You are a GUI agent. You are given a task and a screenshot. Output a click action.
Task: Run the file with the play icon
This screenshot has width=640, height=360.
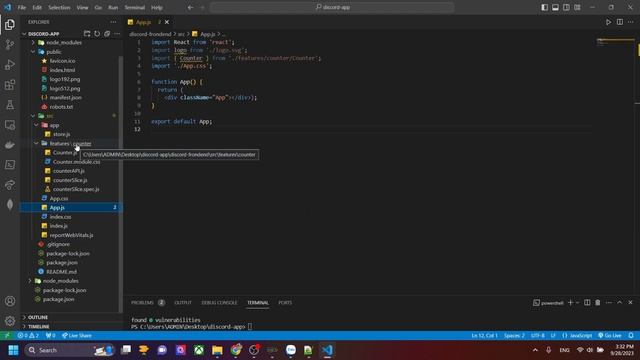pyautogui.click(x=608, y=22)
